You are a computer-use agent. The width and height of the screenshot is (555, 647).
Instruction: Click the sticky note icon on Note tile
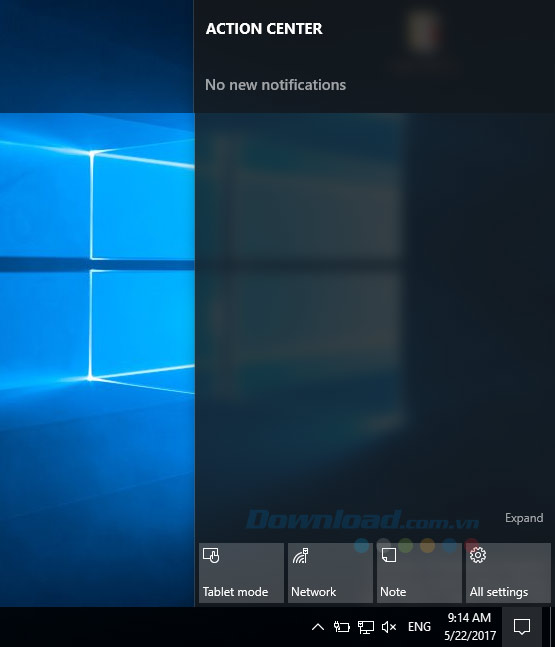pyautogui.click(x=389, y=555)
